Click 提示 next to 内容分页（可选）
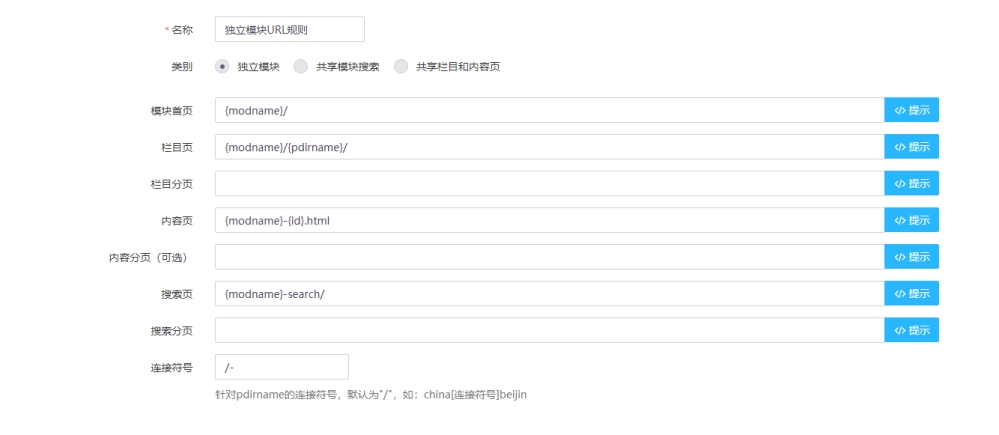The width and height of the screenshot is (999, 435). (x=911, y=257)
